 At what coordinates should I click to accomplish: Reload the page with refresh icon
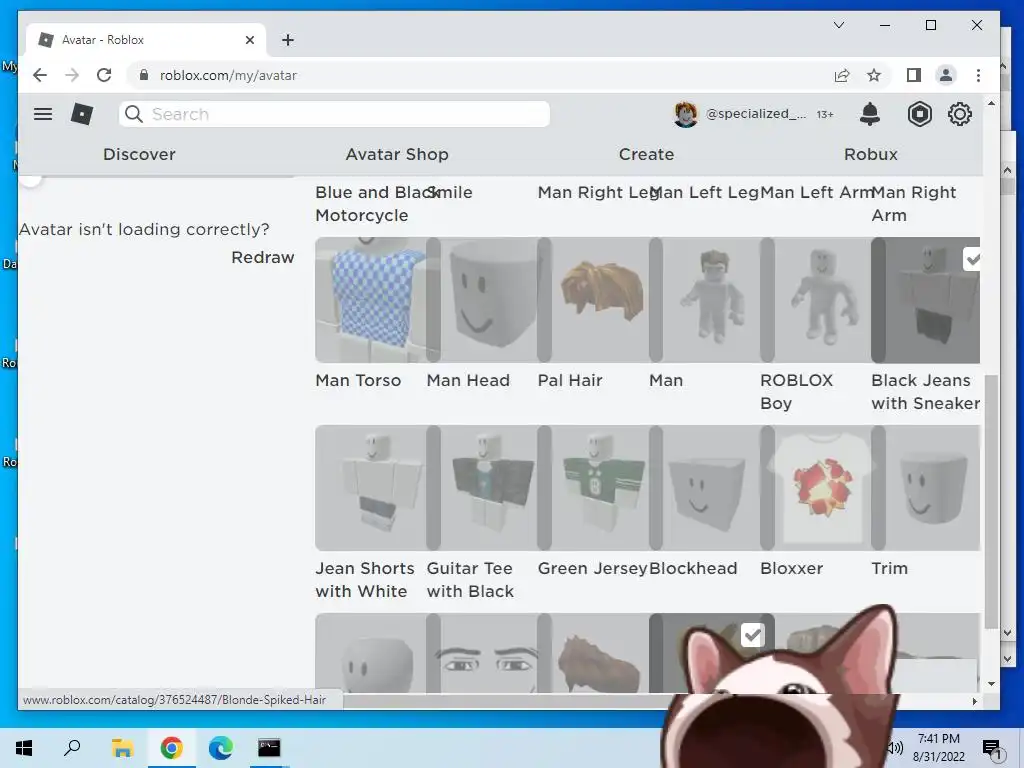[104, 75]
